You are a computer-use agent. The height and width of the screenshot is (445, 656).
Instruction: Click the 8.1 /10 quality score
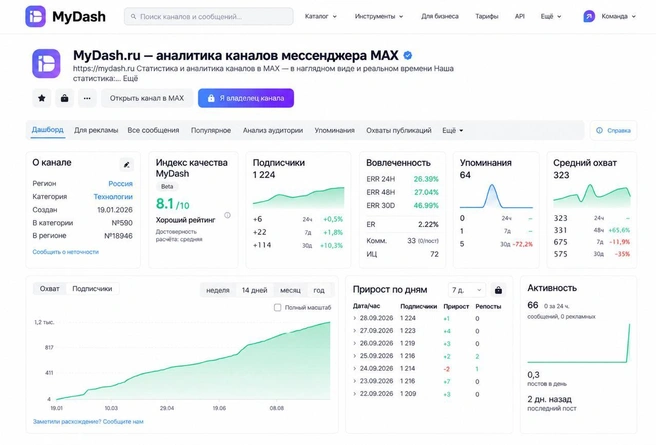172,204
